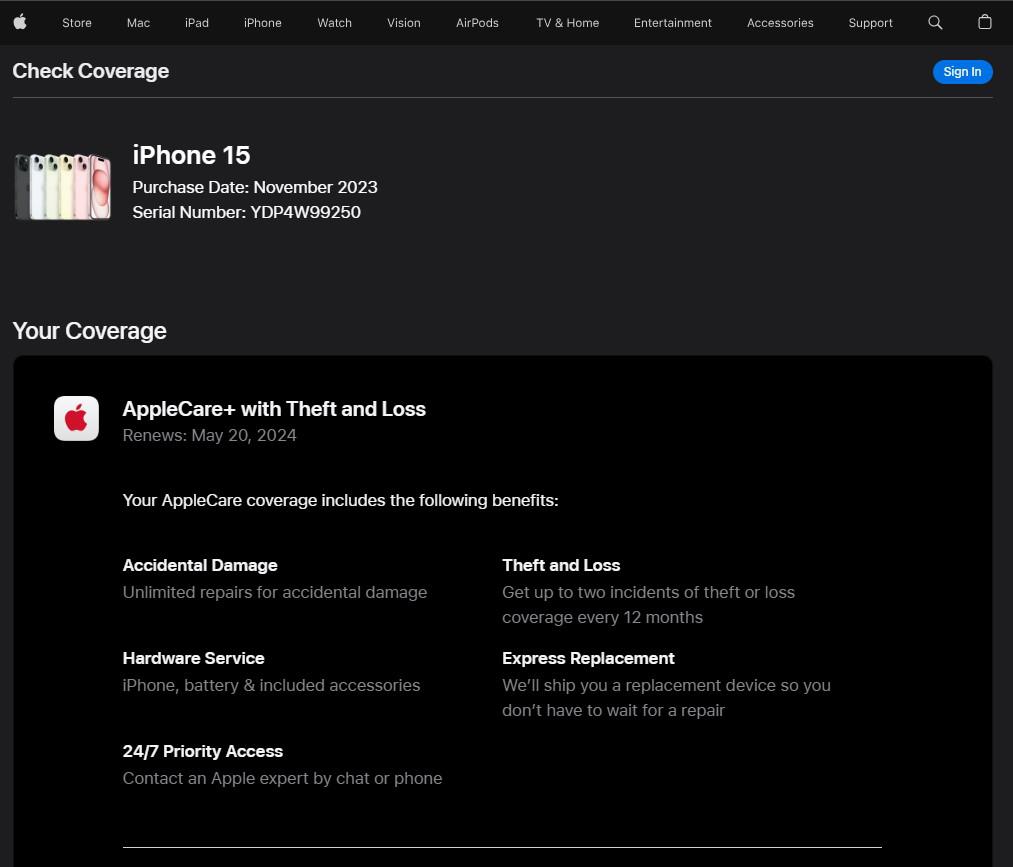Click the Your Coverage heading

[x=89, y=331]
